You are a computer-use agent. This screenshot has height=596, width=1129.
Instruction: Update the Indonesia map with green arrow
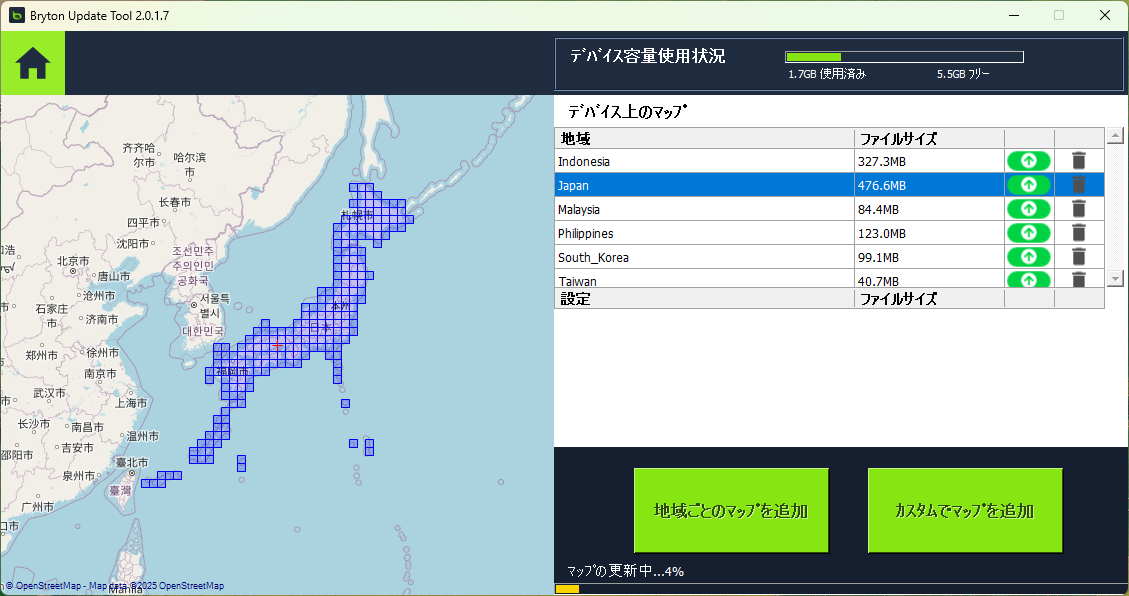point(1028,161)
